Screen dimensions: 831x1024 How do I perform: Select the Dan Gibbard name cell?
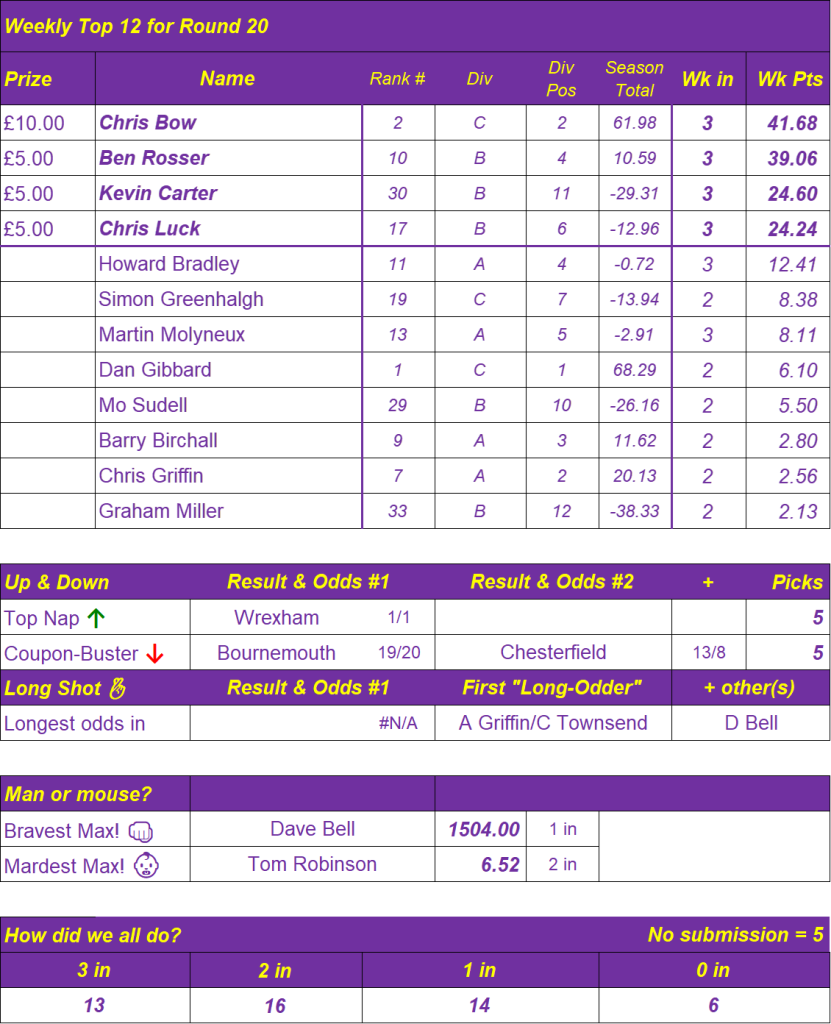pyautogui.click(x=229, y=370)
